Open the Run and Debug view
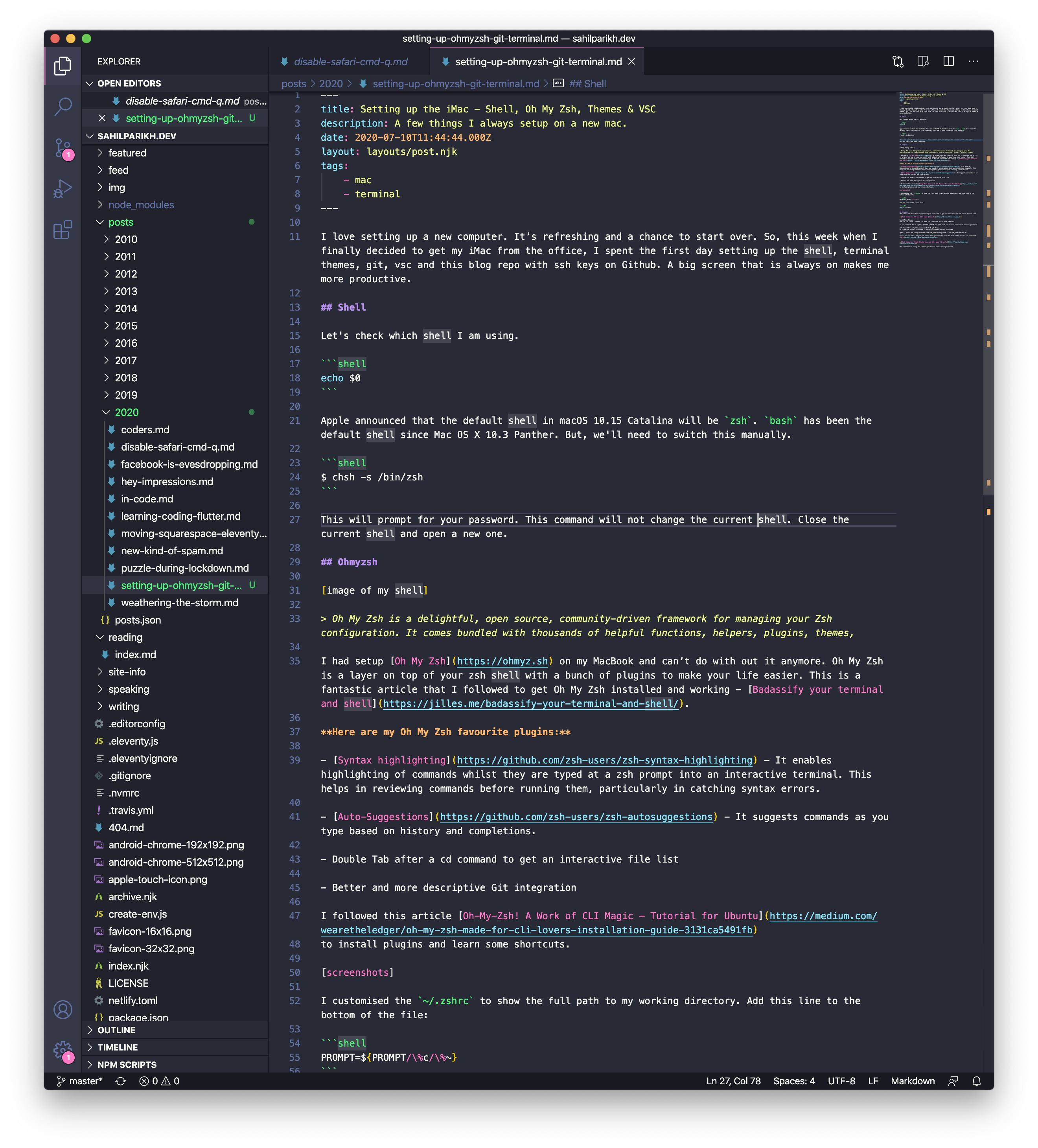 point(63,189)
